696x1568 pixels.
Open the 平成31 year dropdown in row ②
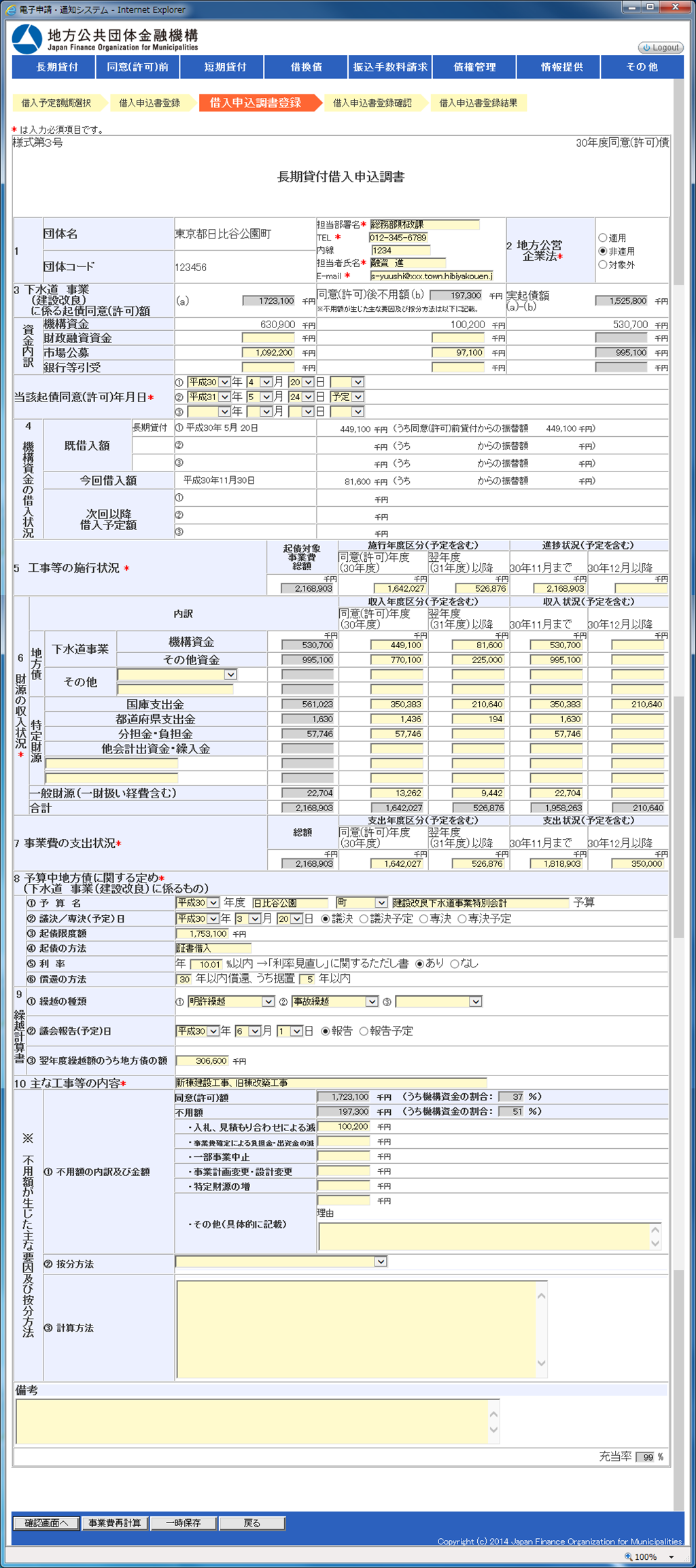(x=209, y=397)
